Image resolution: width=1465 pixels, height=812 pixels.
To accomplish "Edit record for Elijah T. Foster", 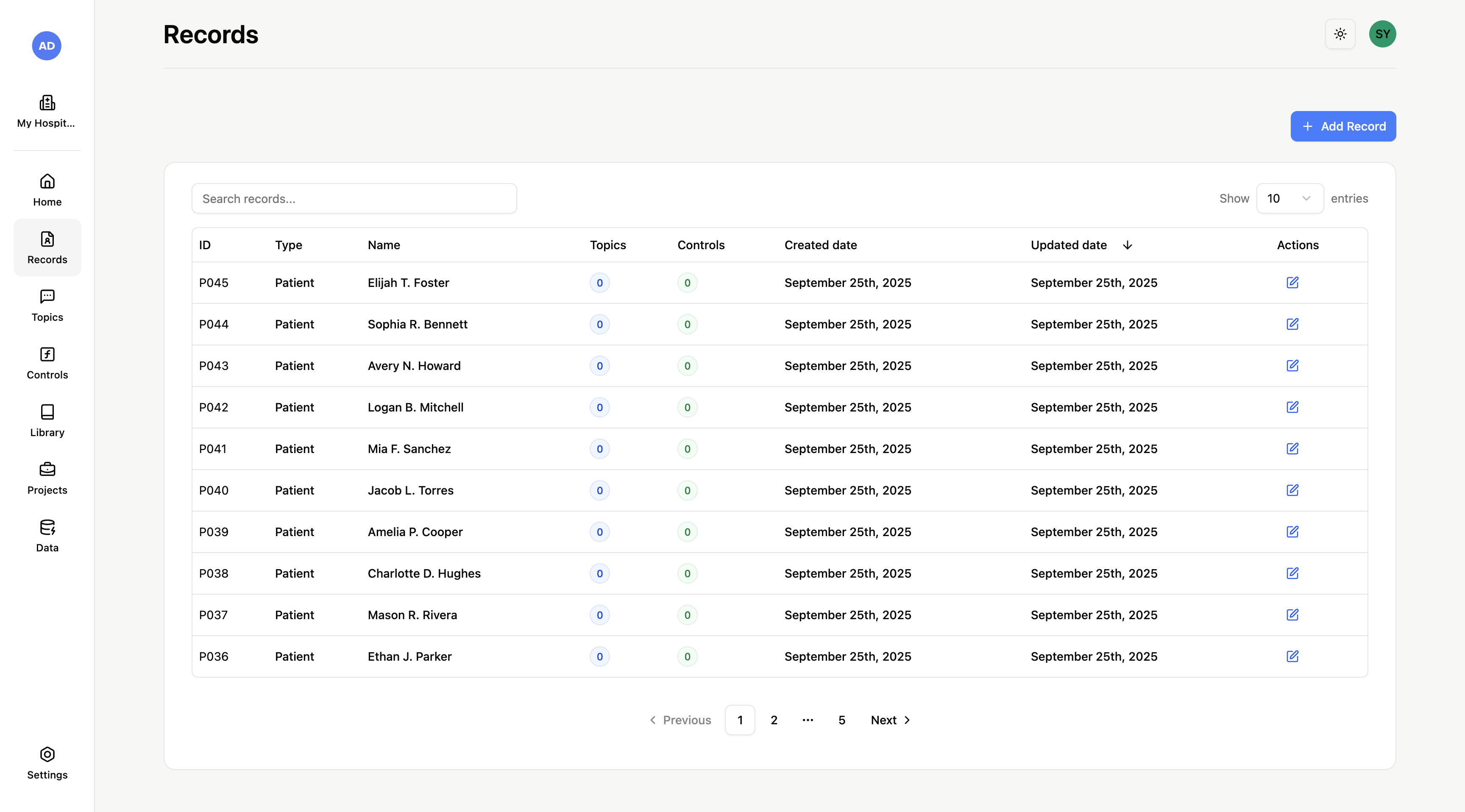I will [1292, 283].
